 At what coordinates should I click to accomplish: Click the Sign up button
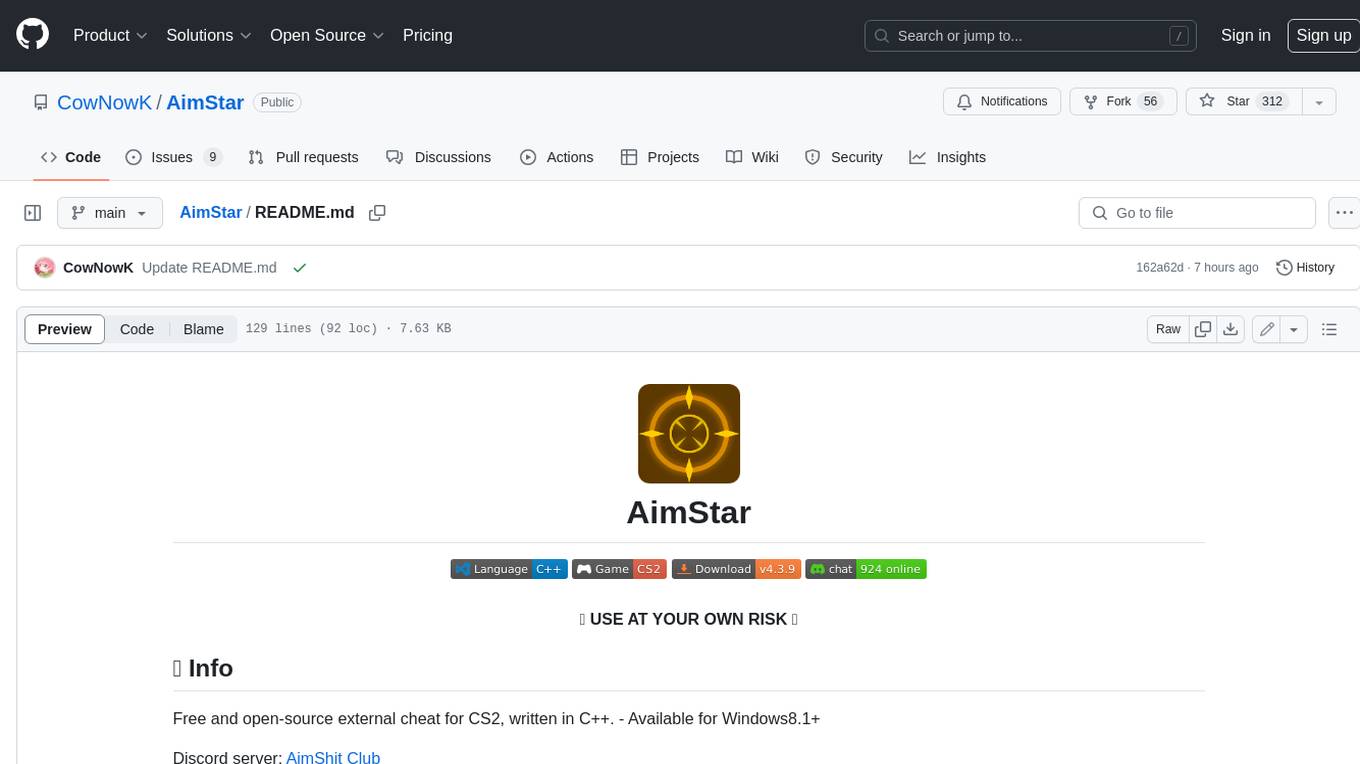click(1323, 35)
